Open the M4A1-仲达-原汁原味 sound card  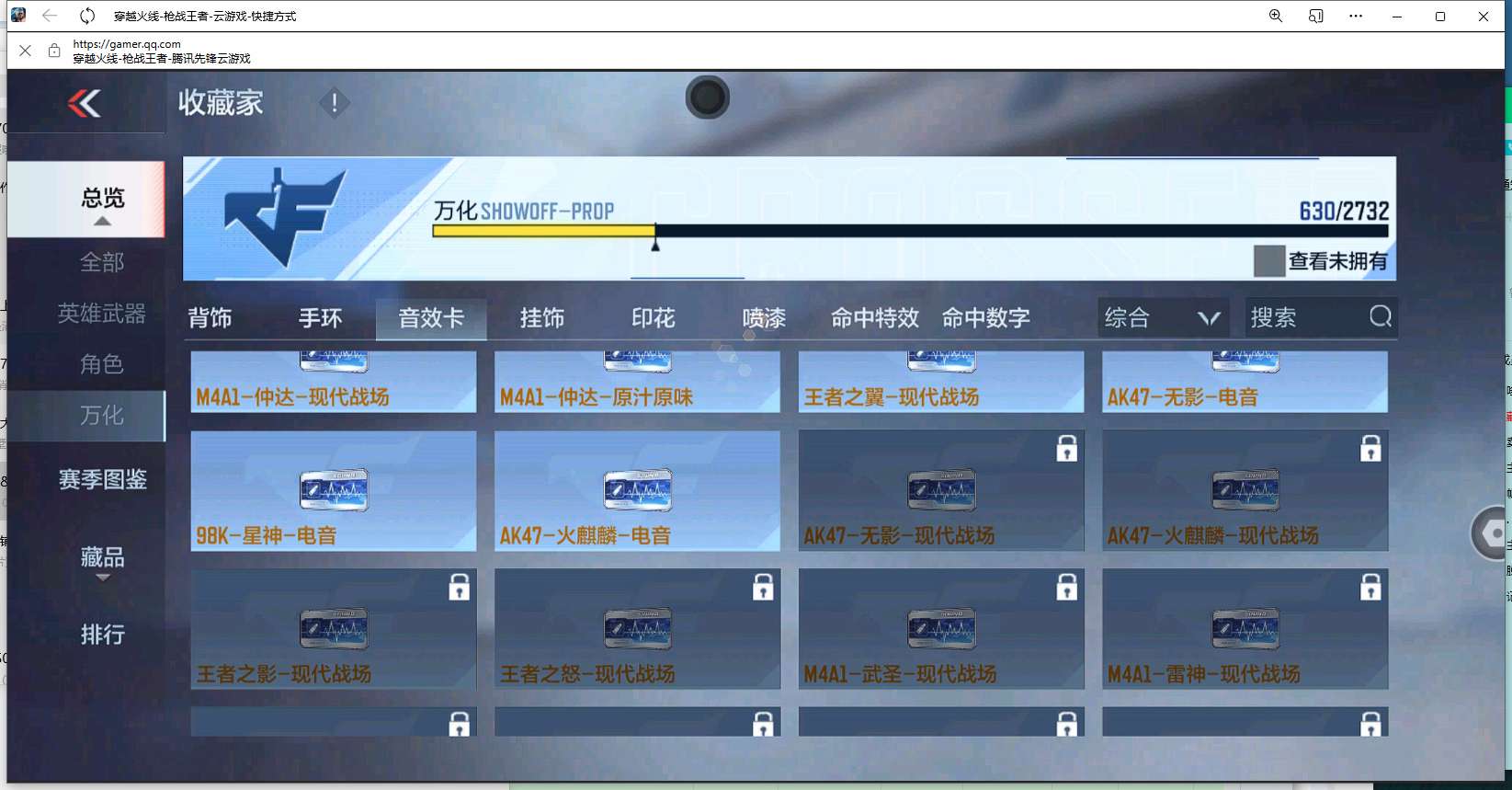pyautogui.click(x=637, y=382)
